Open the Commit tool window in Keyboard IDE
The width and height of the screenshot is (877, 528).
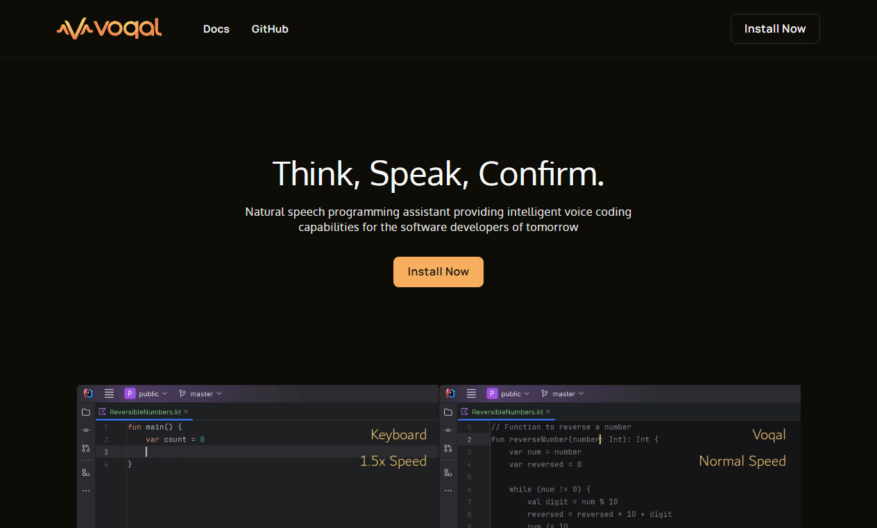[x=86, y=430]
